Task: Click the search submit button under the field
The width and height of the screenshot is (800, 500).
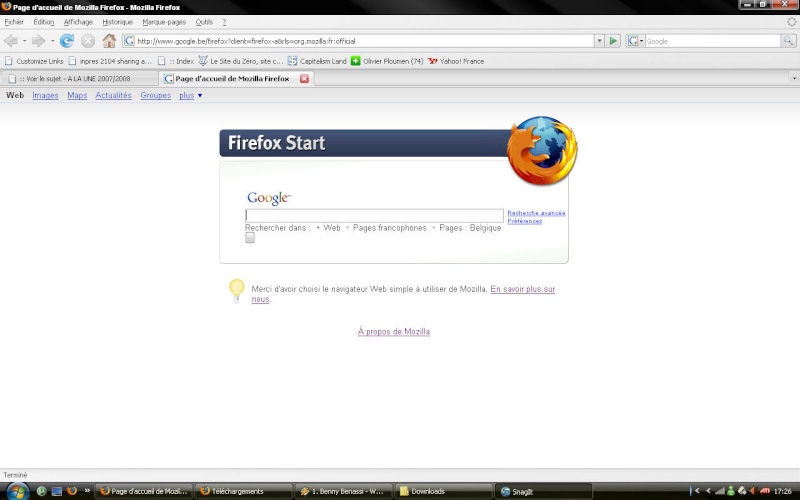Action: [x=249, y=238]
